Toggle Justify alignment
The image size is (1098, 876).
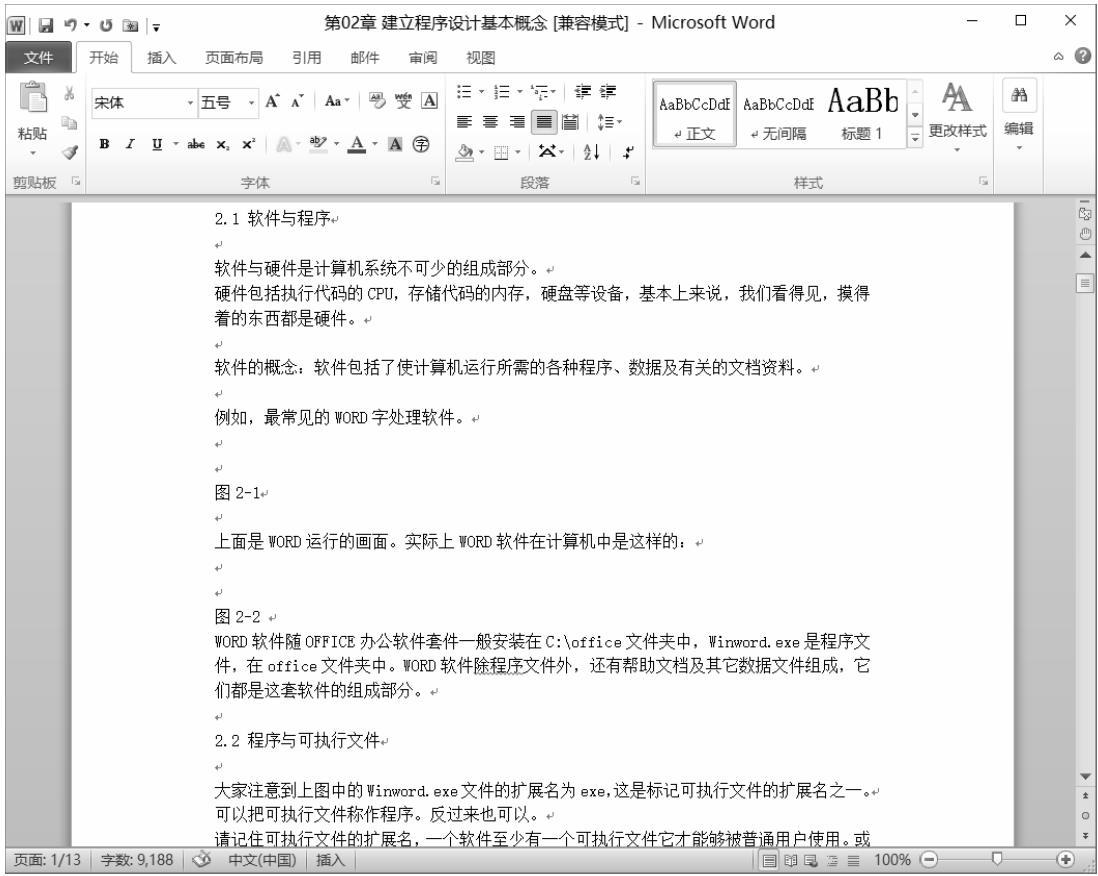coord(544,122)
